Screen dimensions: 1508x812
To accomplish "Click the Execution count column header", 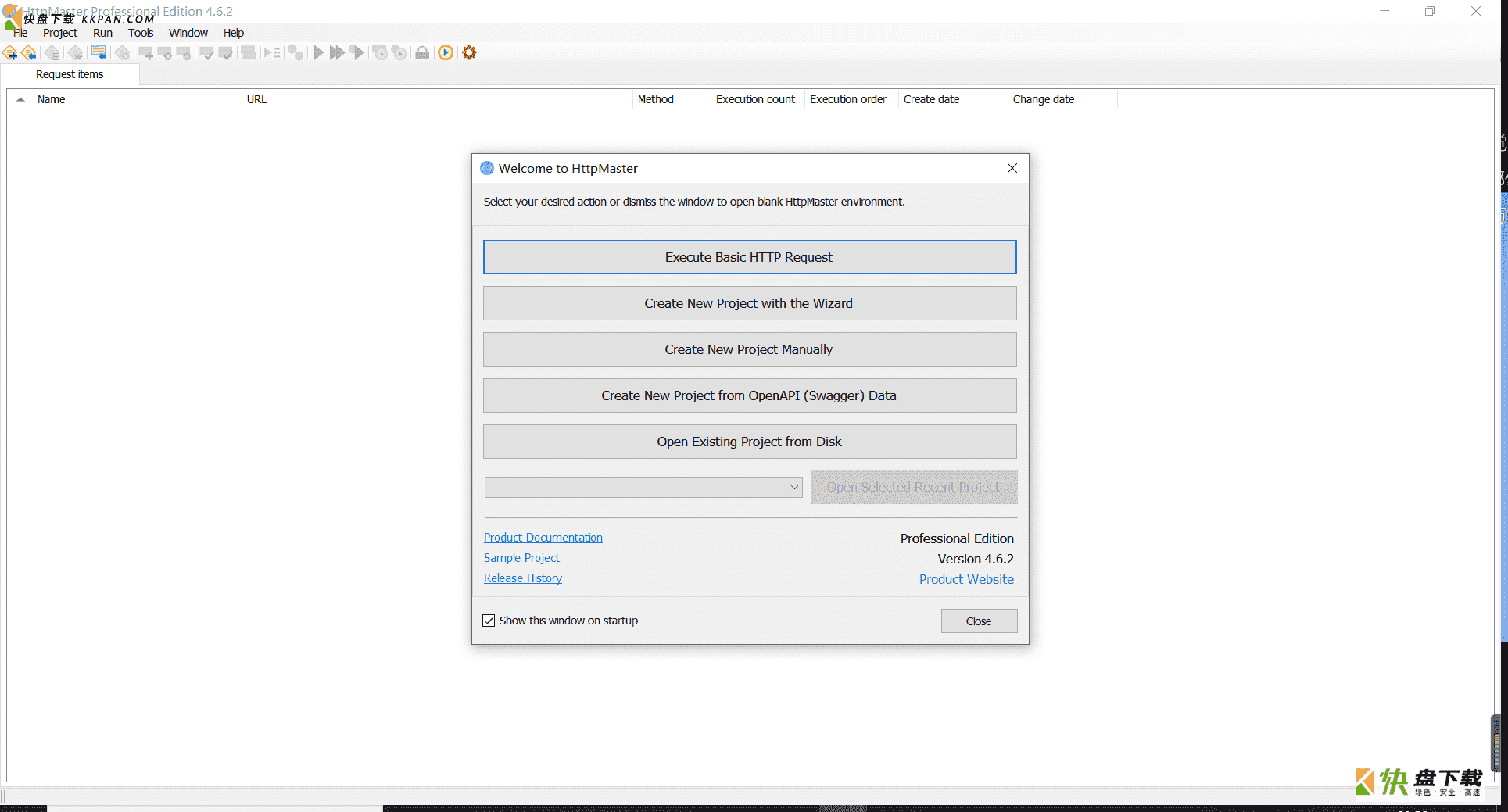I will pyautogui.click(x=758, y=99).
